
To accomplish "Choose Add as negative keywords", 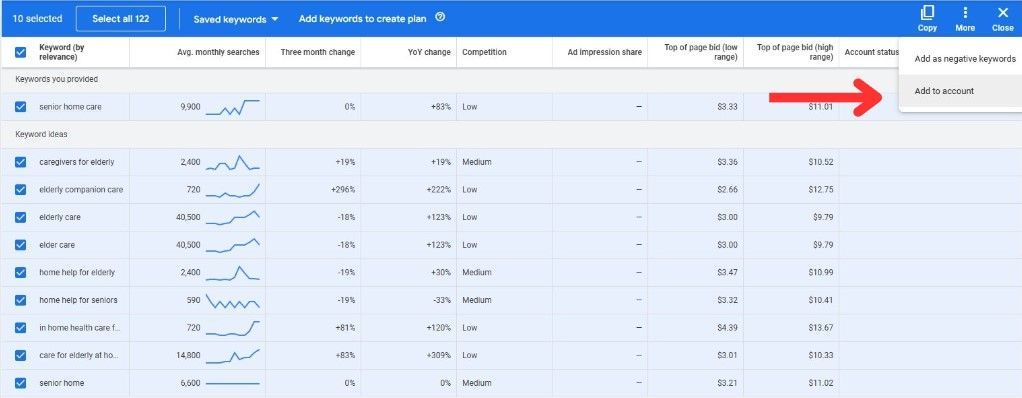I will (x=965, y=59).
